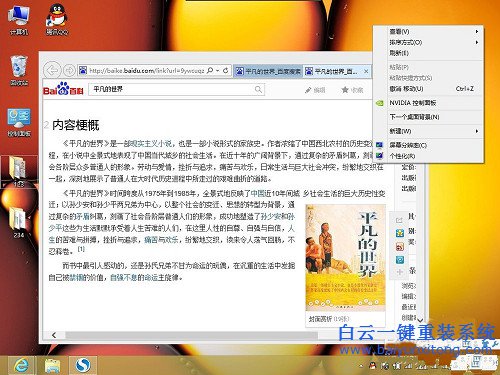Open 个性化(R) from context menu
Screen dimensions: 500x375
[428, 156]
